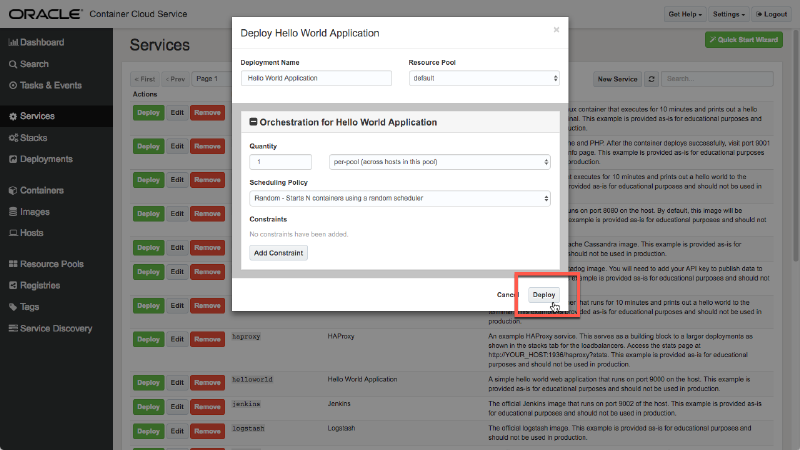Click Remove for the haproxy service
800x450 pixels.
(x=207, y=339)
